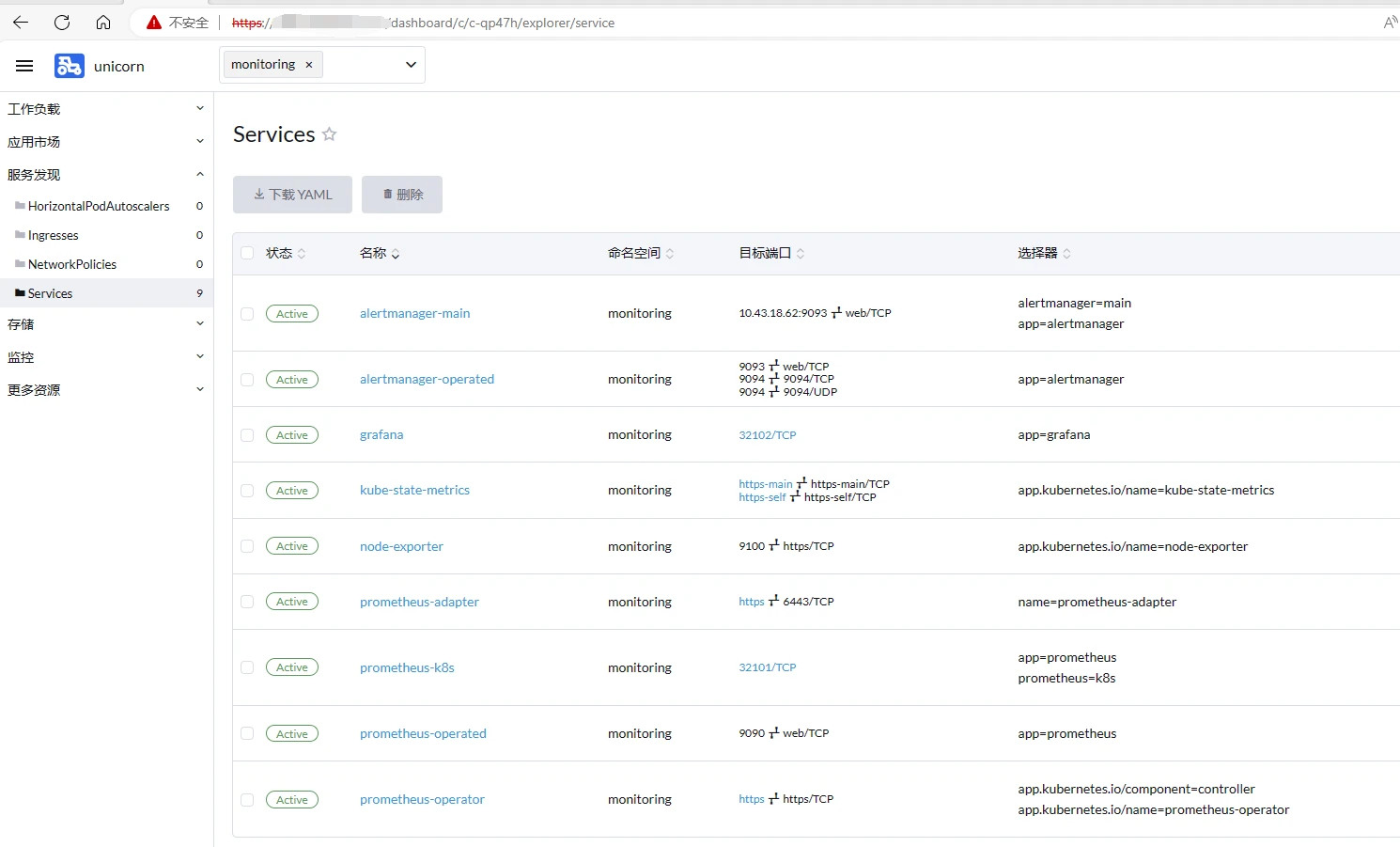This screenshot has width=1400, height=847.
Task: Click prometheus-adapter https port link
Action: point(752,602)
